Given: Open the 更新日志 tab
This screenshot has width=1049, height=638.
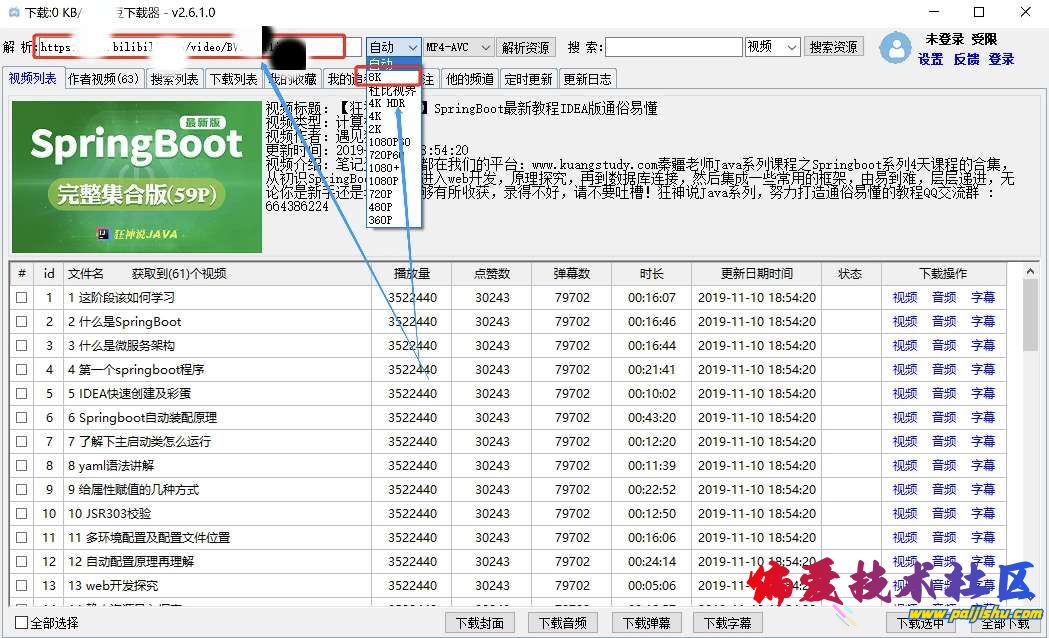Looking at the screenshot, I should (x=587, y=79).
